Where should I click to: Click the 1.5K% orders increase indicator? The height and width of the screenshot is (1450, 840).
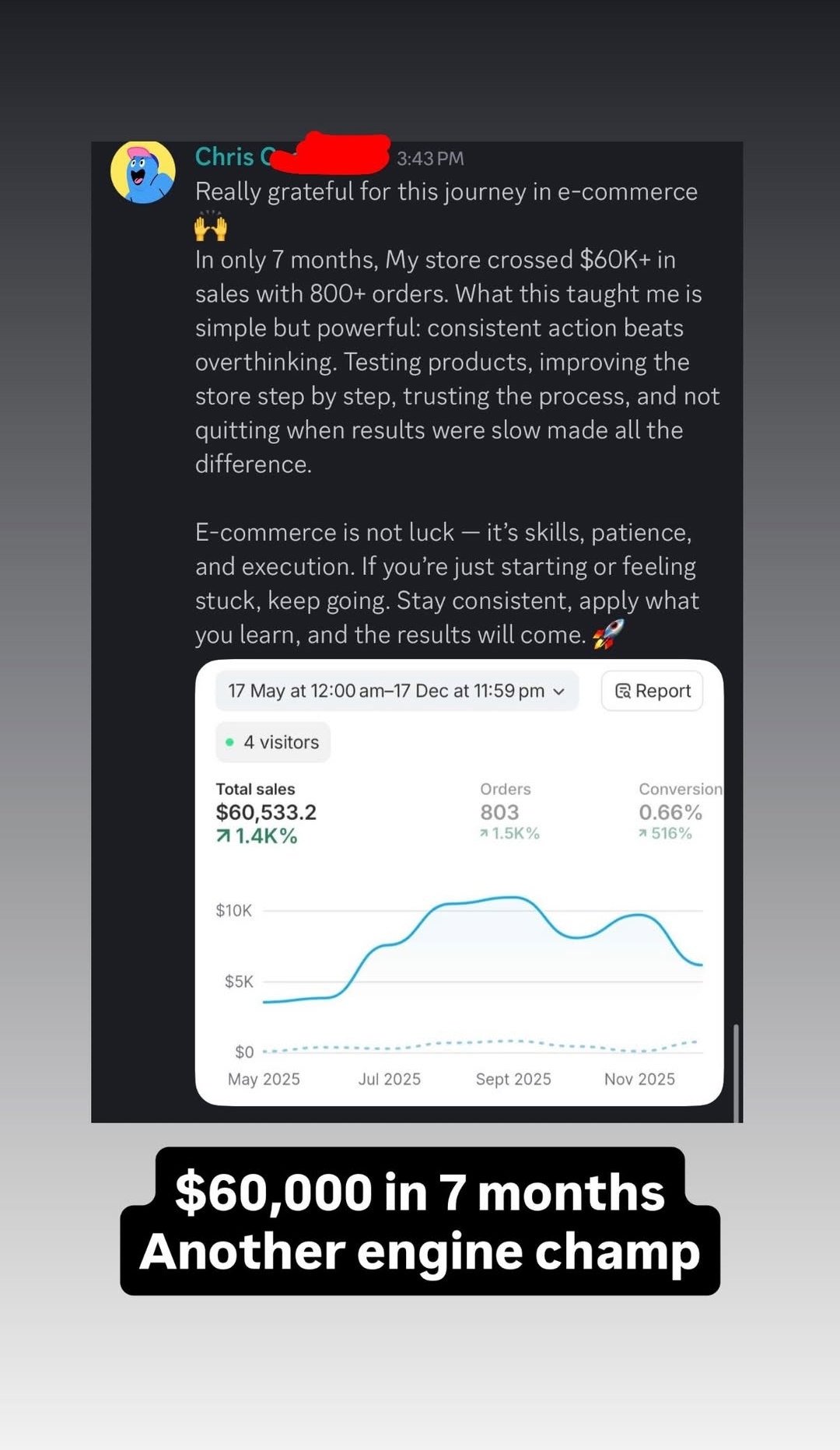509,833
